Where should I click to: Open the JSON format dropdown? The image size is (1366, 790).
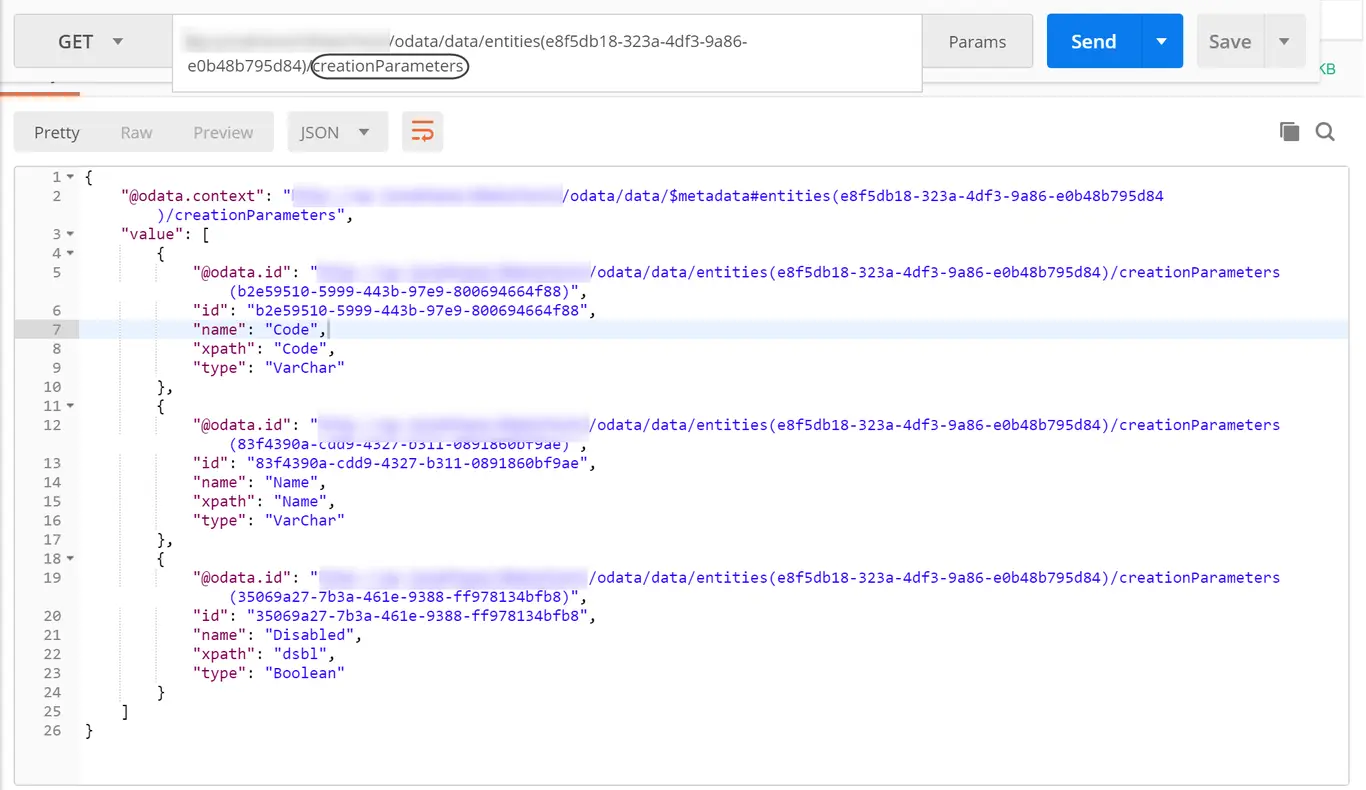coord(337,132)
